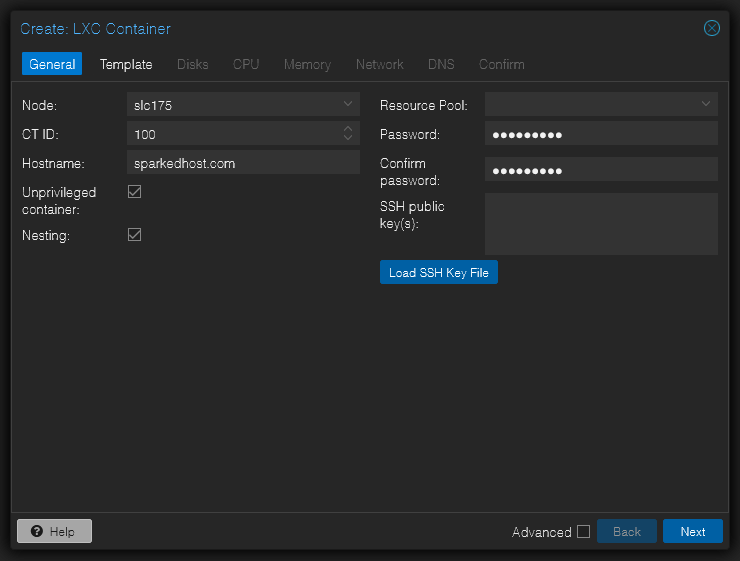The width and height of the screenshot is (740, 561).
Task: Focus the Confirm password field
Action: pyautogui.click(x=601, y=169)
